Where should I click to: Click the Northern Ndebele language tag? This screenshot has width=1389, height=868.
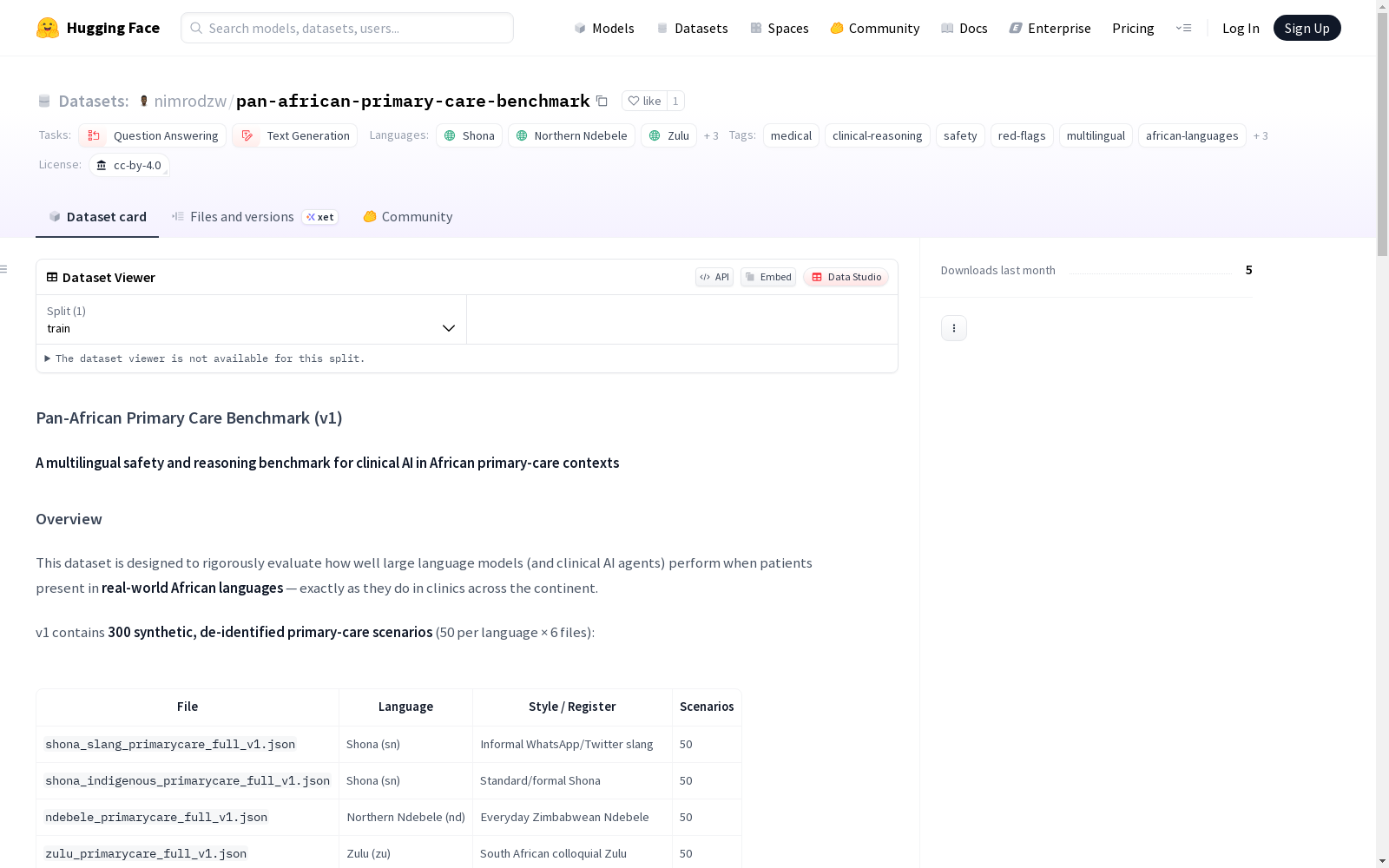pos(571,135)
